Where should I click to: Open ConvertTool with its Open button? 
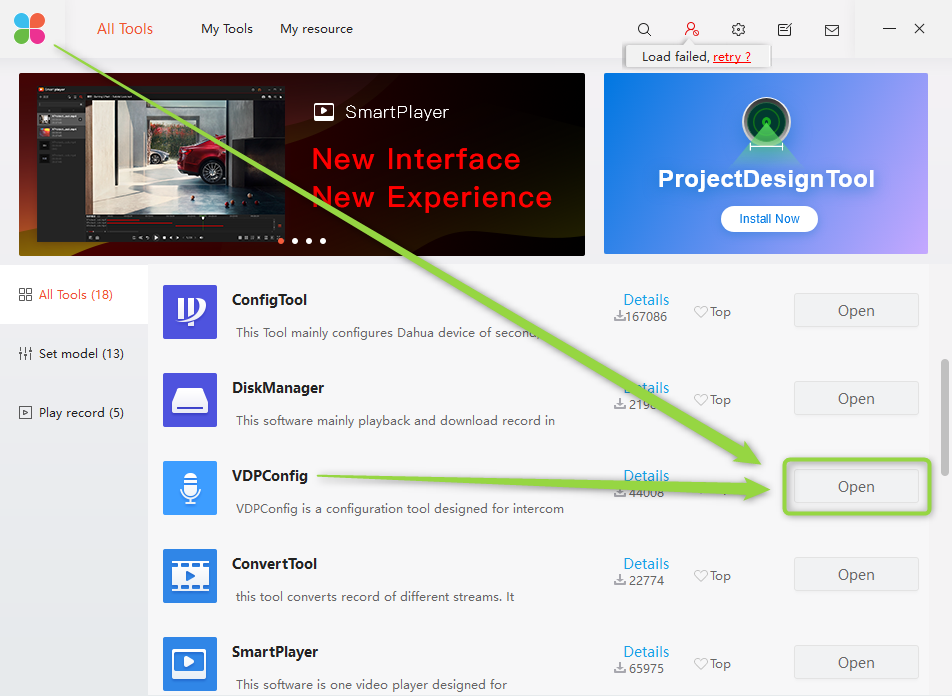pyautogui.click(x=856, y=575)
